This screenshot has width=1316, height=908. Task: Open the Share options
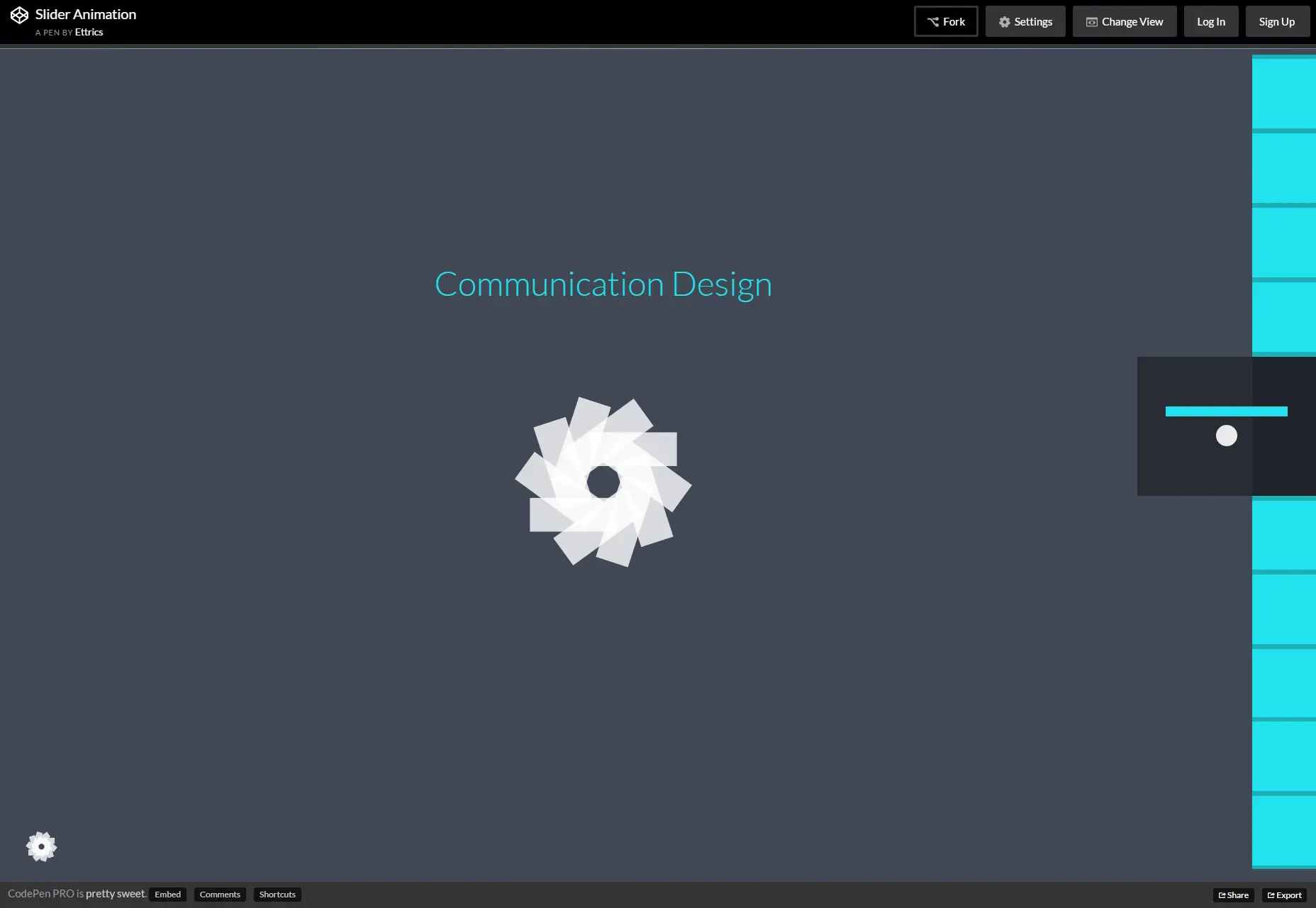pyautogui.click(x=1233, y=895)
